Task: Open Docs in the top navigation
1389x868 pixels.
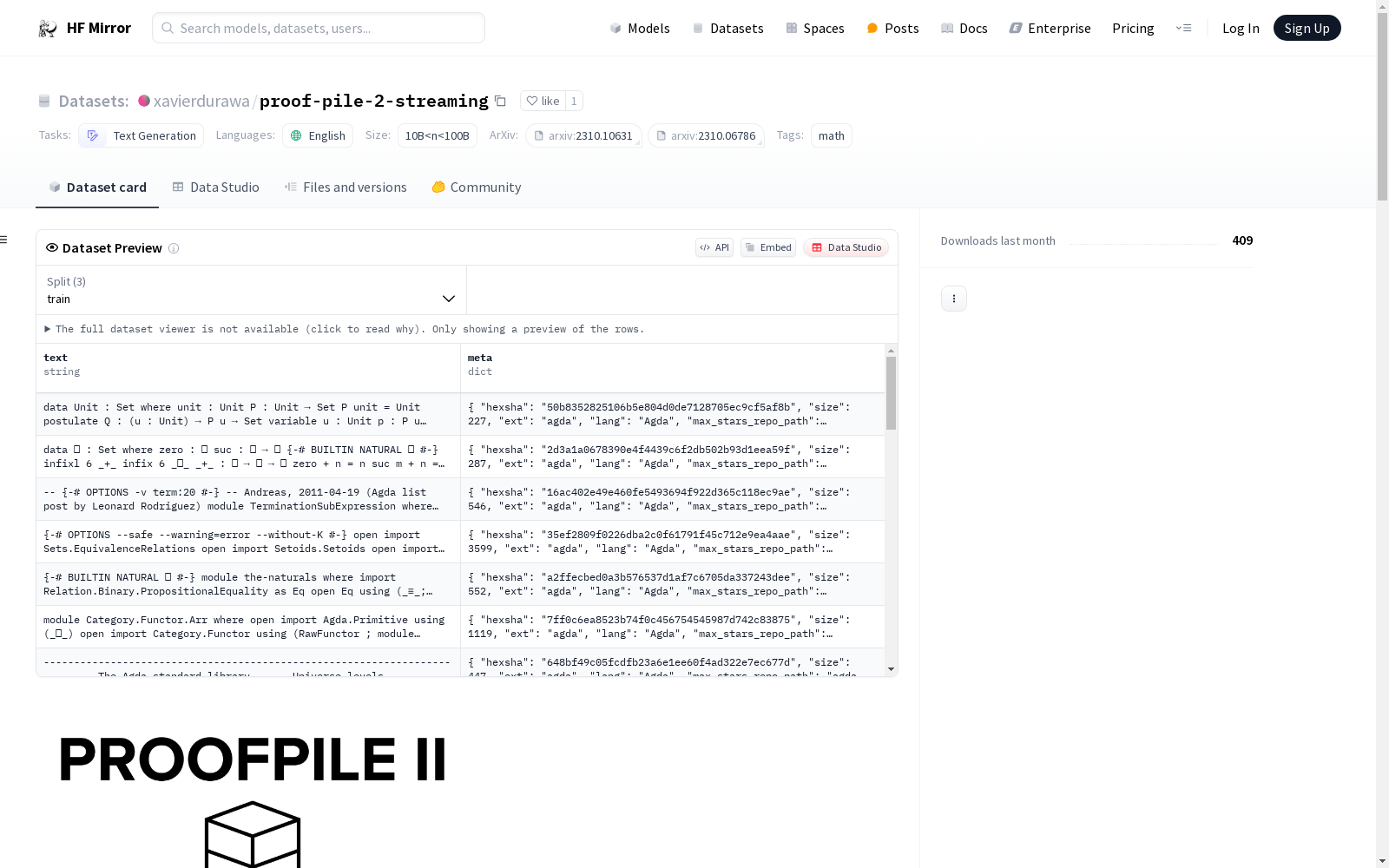Action: click(964, 29)
